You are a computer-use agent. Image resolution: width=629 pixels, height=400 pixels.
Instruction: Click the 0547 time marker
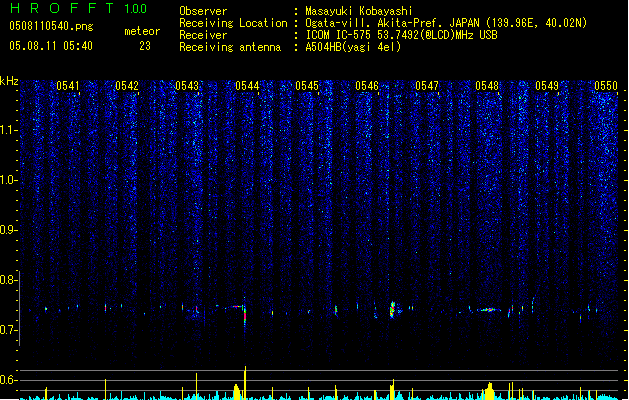point(427,86)
